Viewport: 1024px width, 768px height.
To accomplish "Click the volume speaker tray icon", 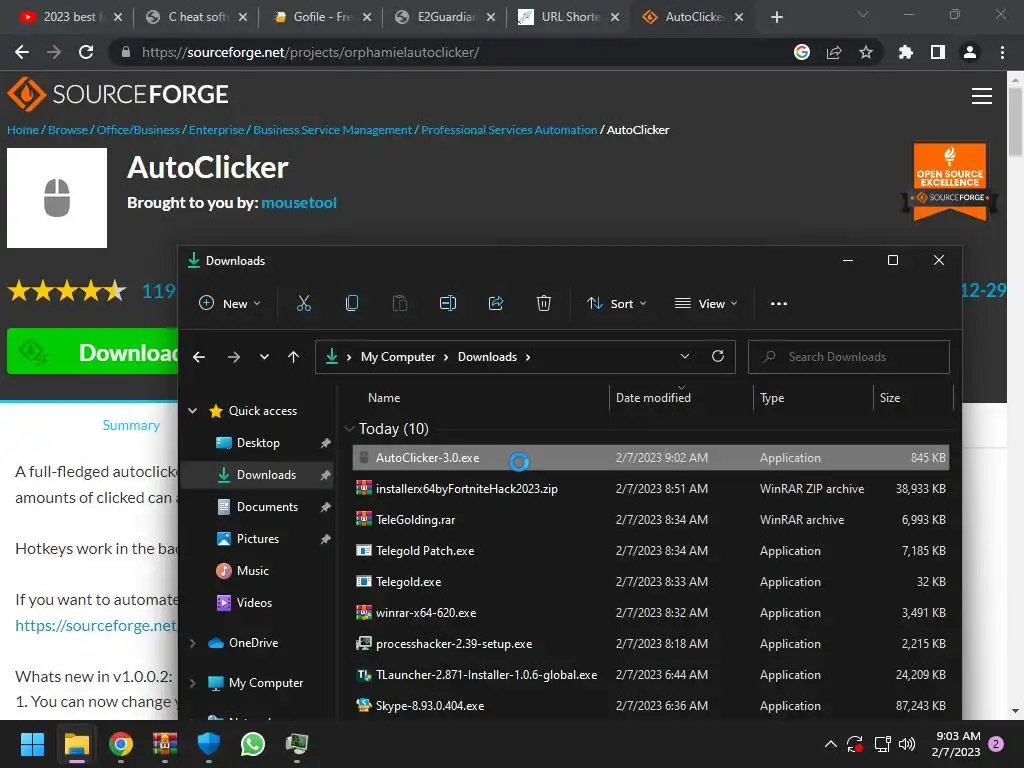I will tap(906, 744).
